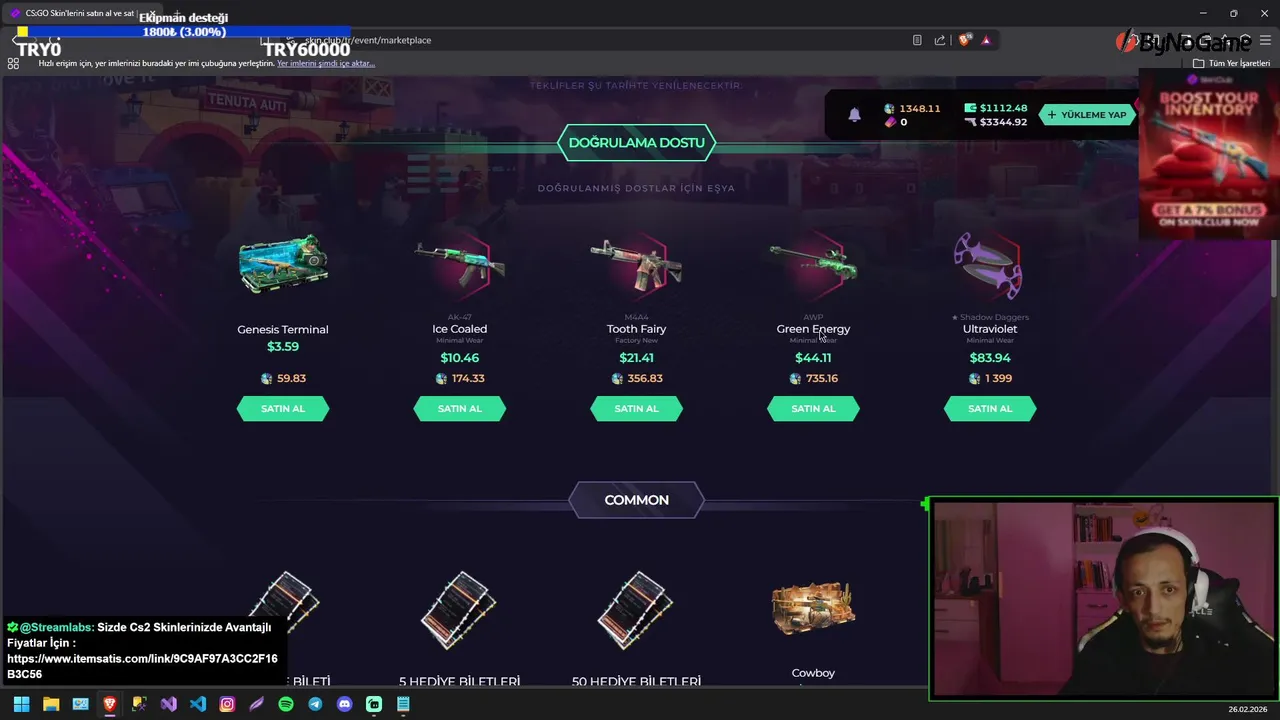Click the YÜKLEME YAP deposit button
Image resolution: width=1280 pixels, height=720 pixels.
tap(1086, 115)
